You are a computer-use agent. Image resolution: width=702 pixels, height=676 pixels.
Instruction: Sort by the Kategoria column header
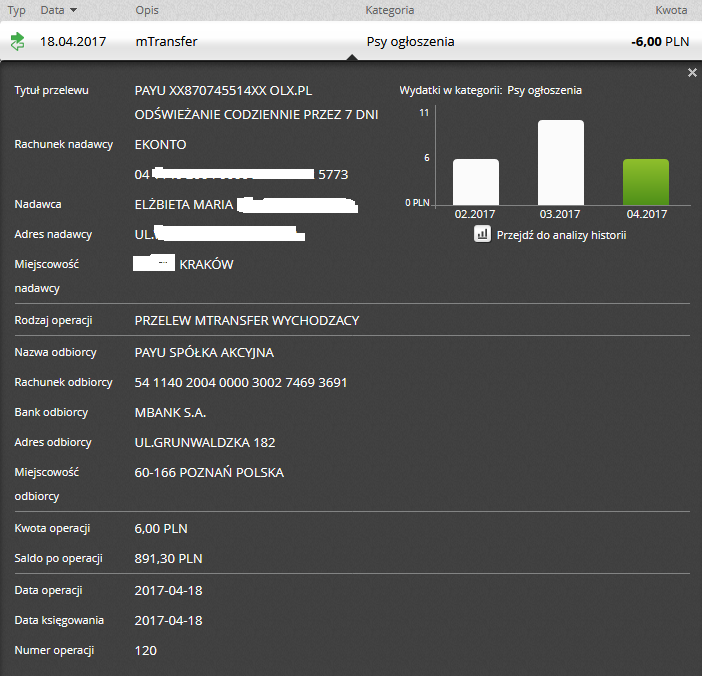pos(390,10)
